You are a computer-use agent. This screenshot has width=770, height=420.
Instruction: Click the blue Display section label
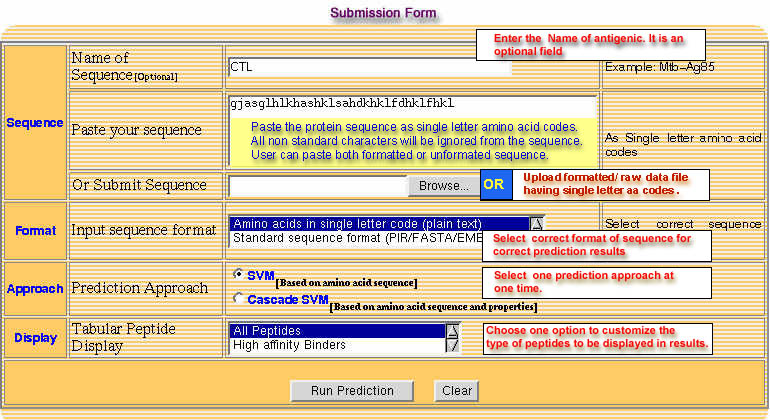click(x=35, y=338)
